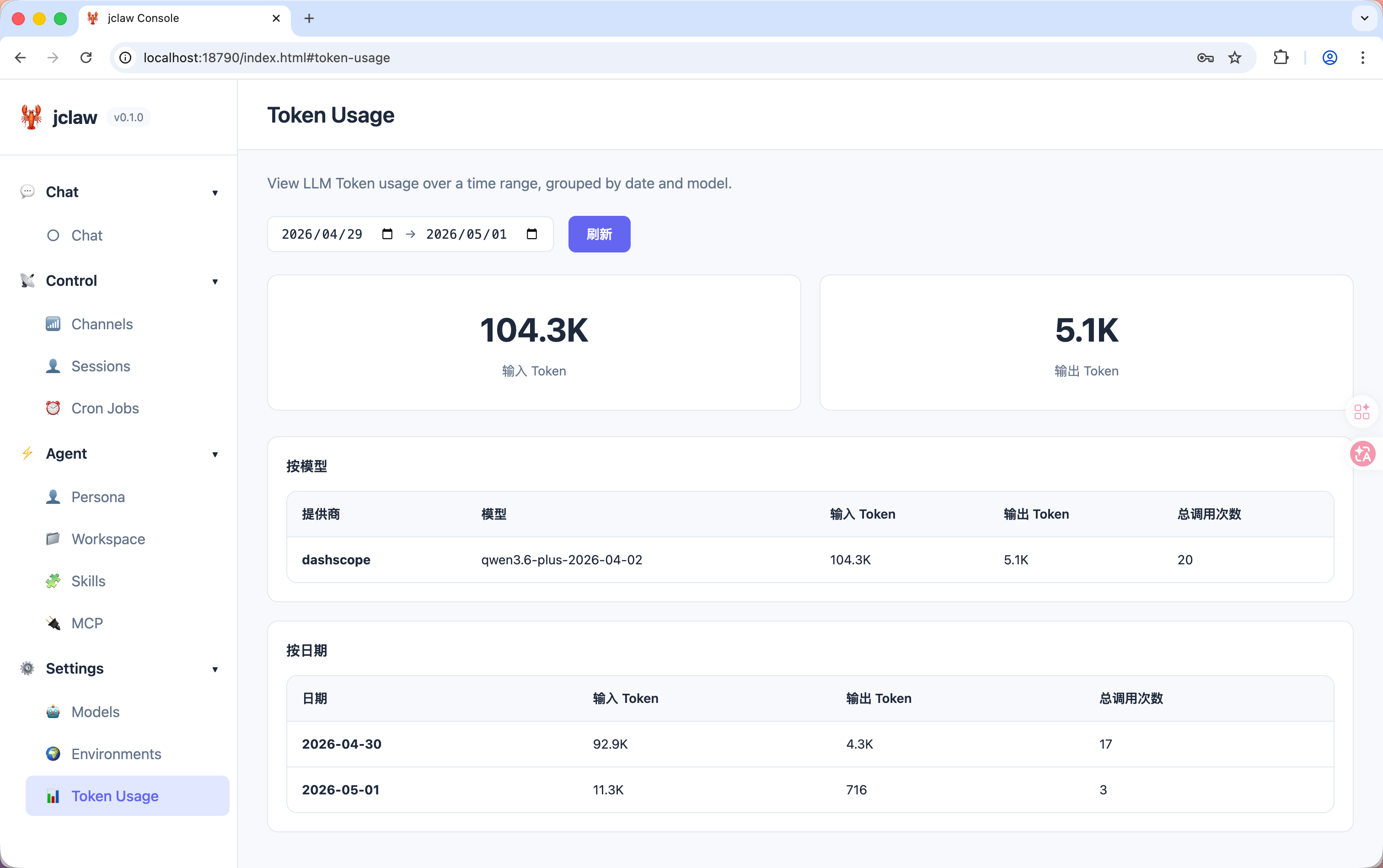Open Models settings
Image resolution: width=1383 pixels, height=868 pixels.
tap(128, 712)
